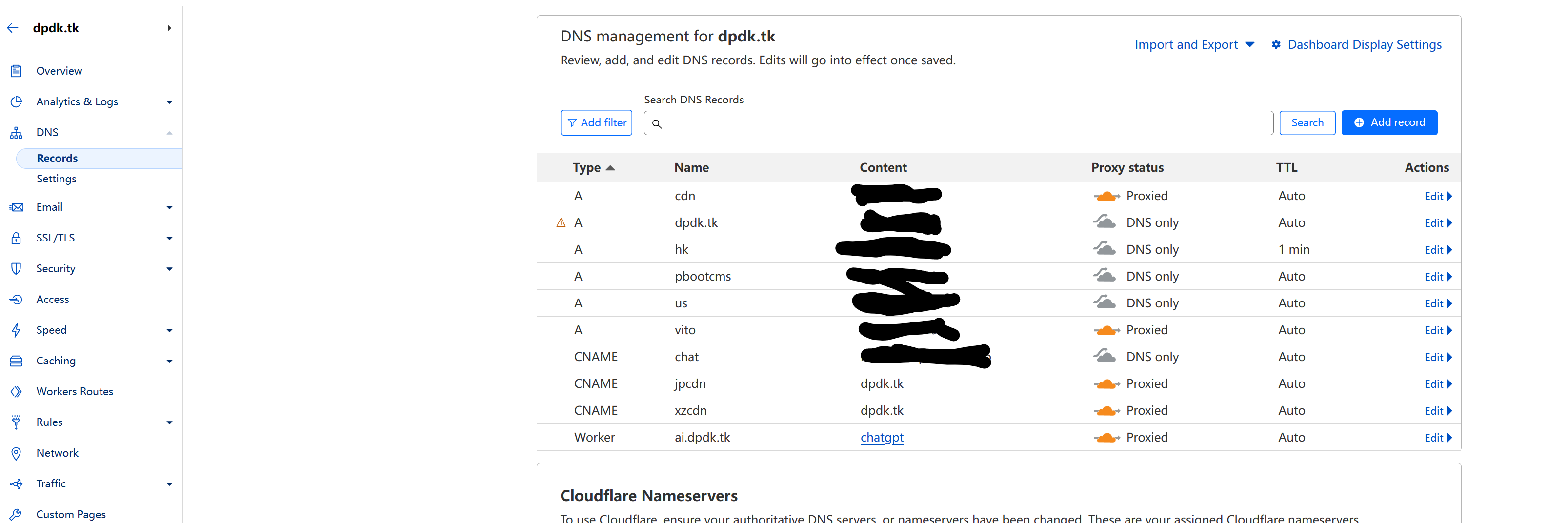Click the Custom Pages wrench icon
This screenshot has height=523, width=1568.
pyautogui.click(x=17, y=515)
